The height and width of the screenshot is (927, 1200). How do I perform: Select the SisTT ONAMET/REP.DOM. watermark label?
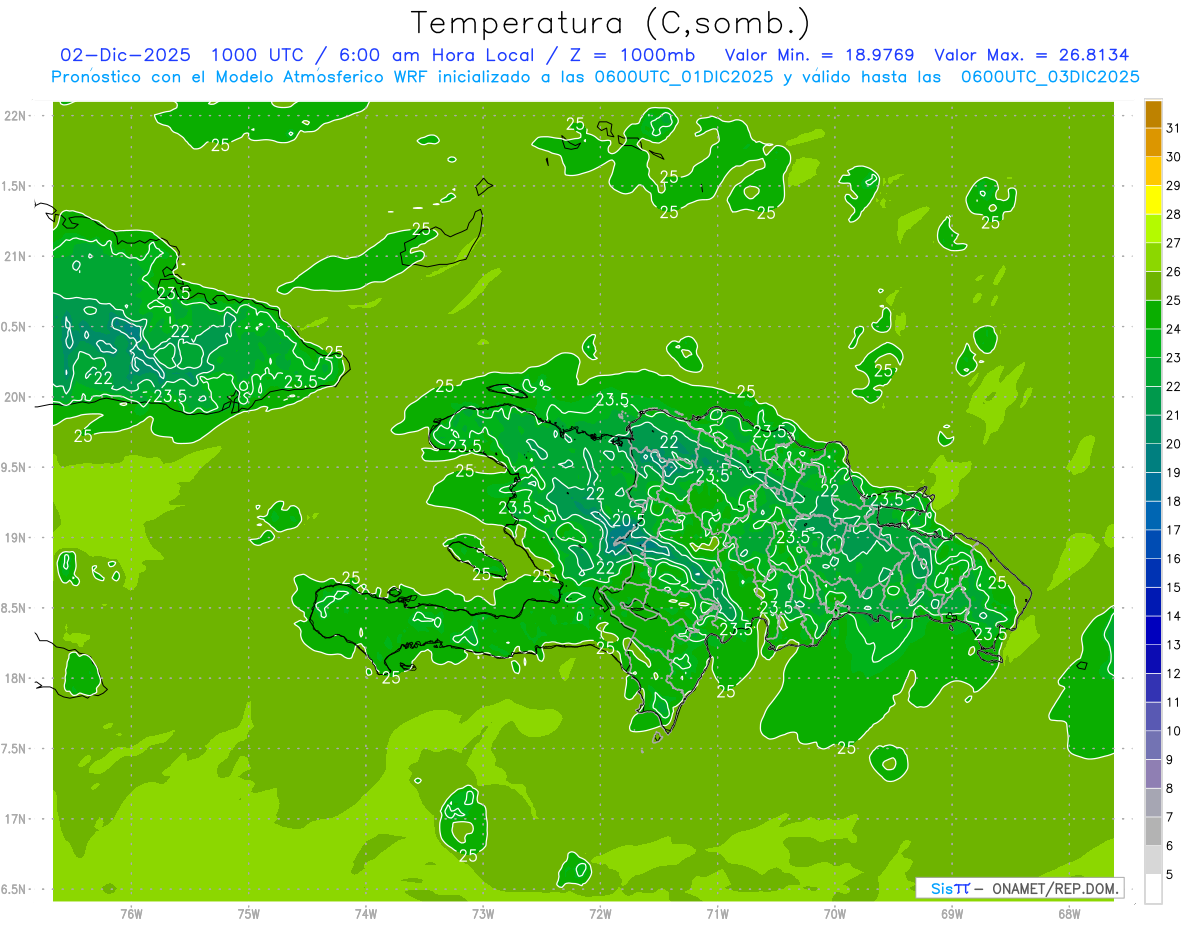pos(1018,888)
